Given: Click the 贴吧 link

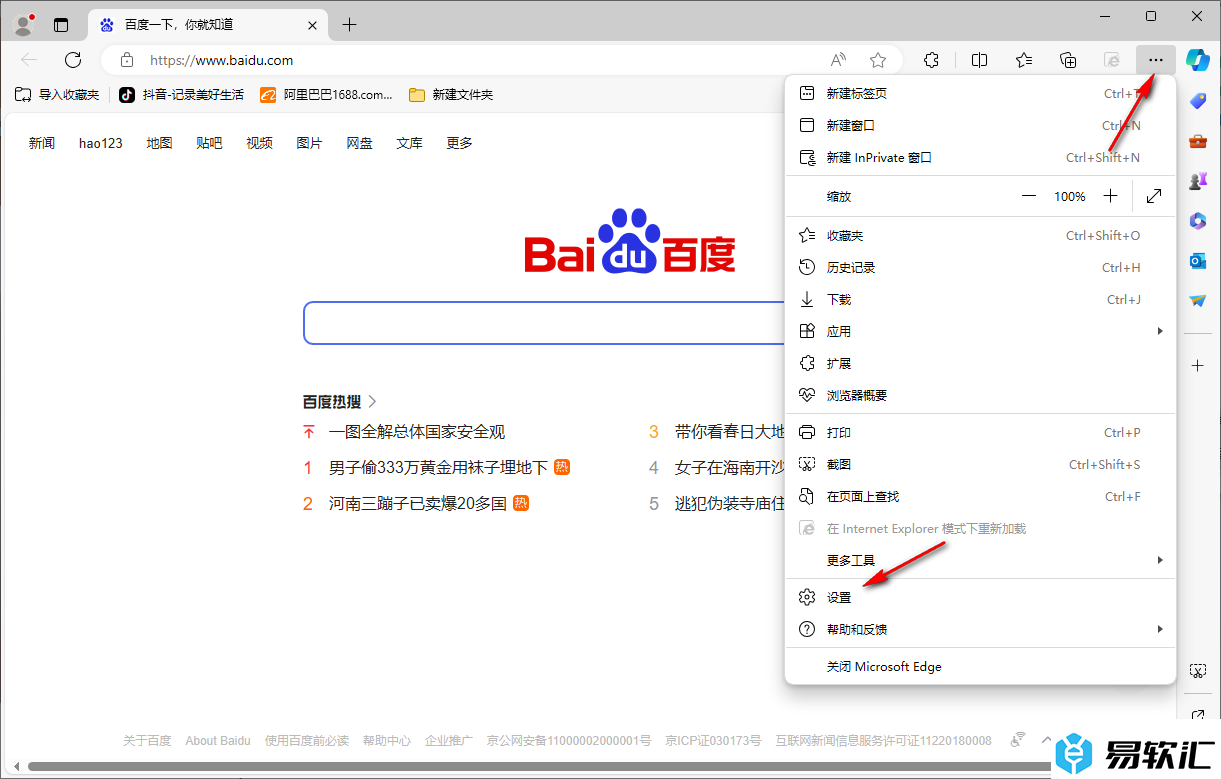Looking at the screenshot, I should click(209, 143).
